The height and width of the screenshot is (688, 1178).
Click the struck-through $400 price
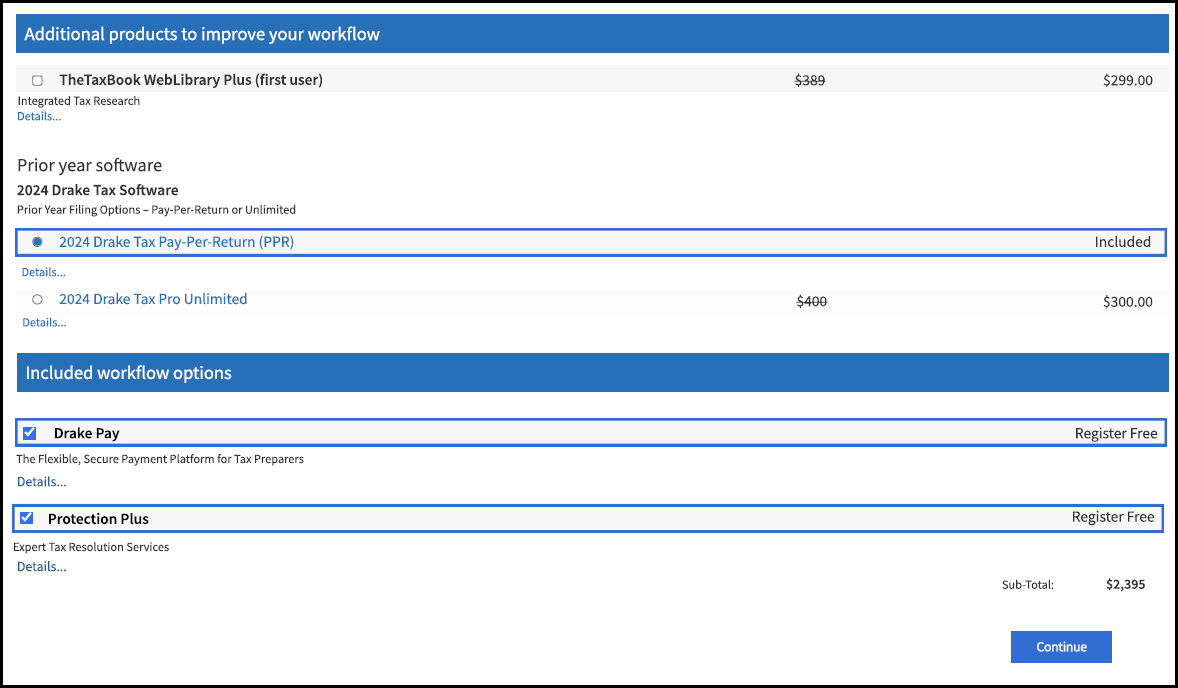[x=811, y=302]
